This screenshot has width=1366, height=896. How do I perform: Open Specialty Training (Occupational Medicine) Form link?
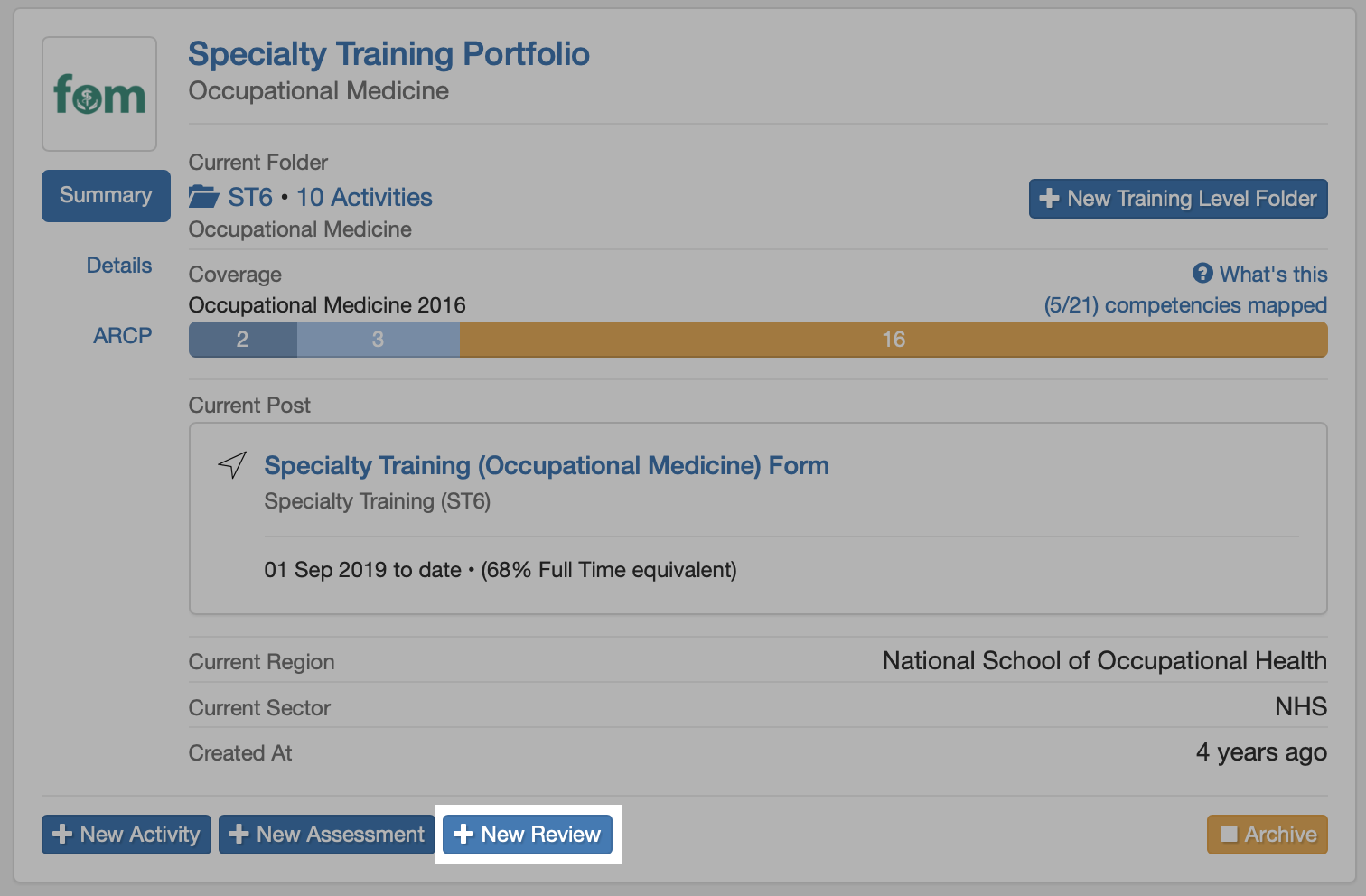pyautogui.click(x=547, y=465)
